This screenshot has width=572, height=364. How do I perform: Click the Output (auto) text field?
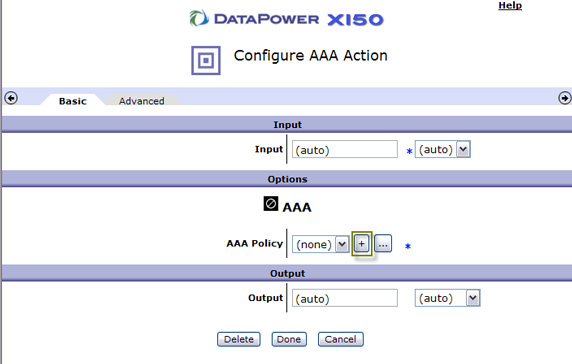345,298
